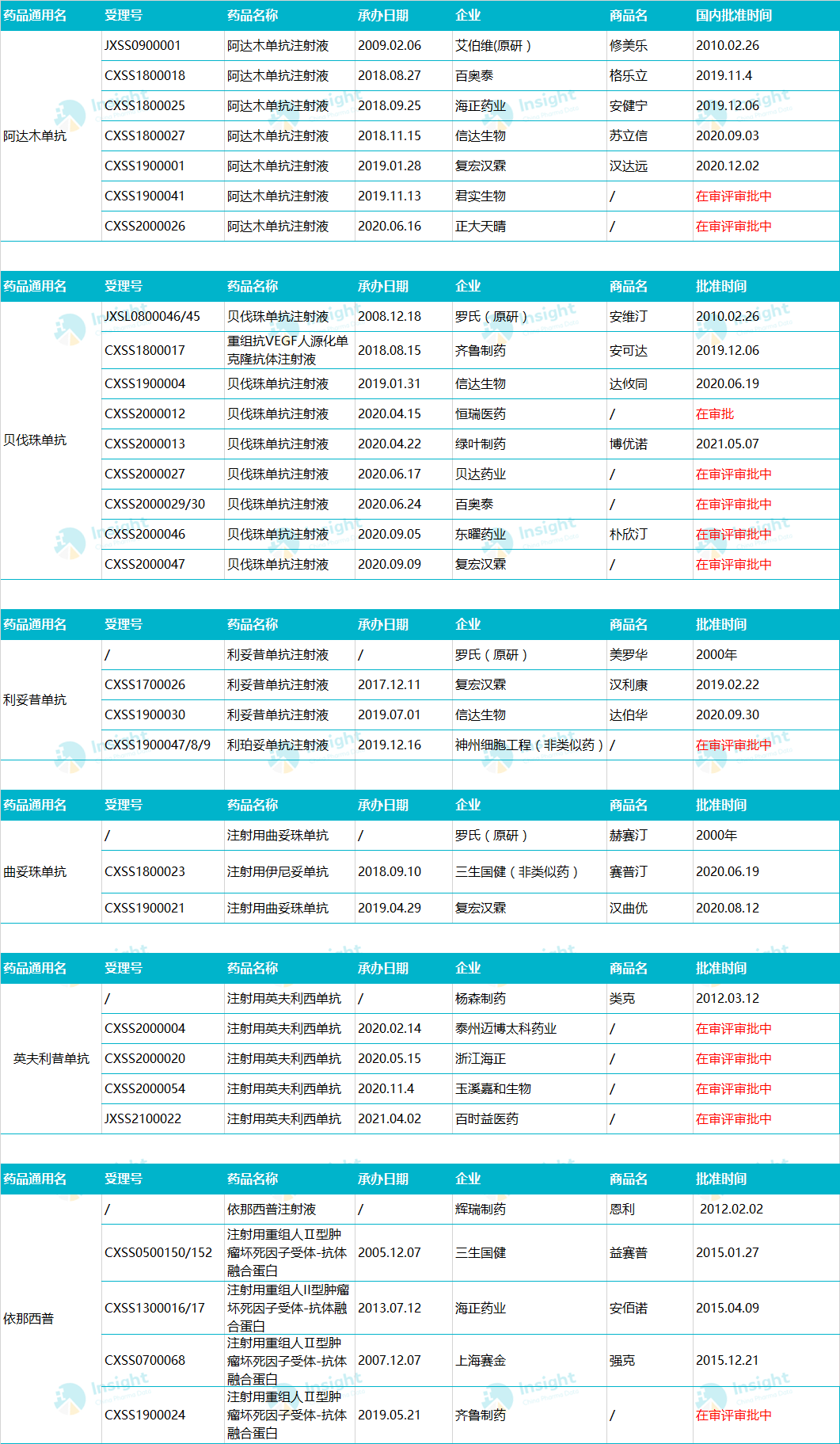Select generic name 英夫利昔单抗

[51, 1059]
